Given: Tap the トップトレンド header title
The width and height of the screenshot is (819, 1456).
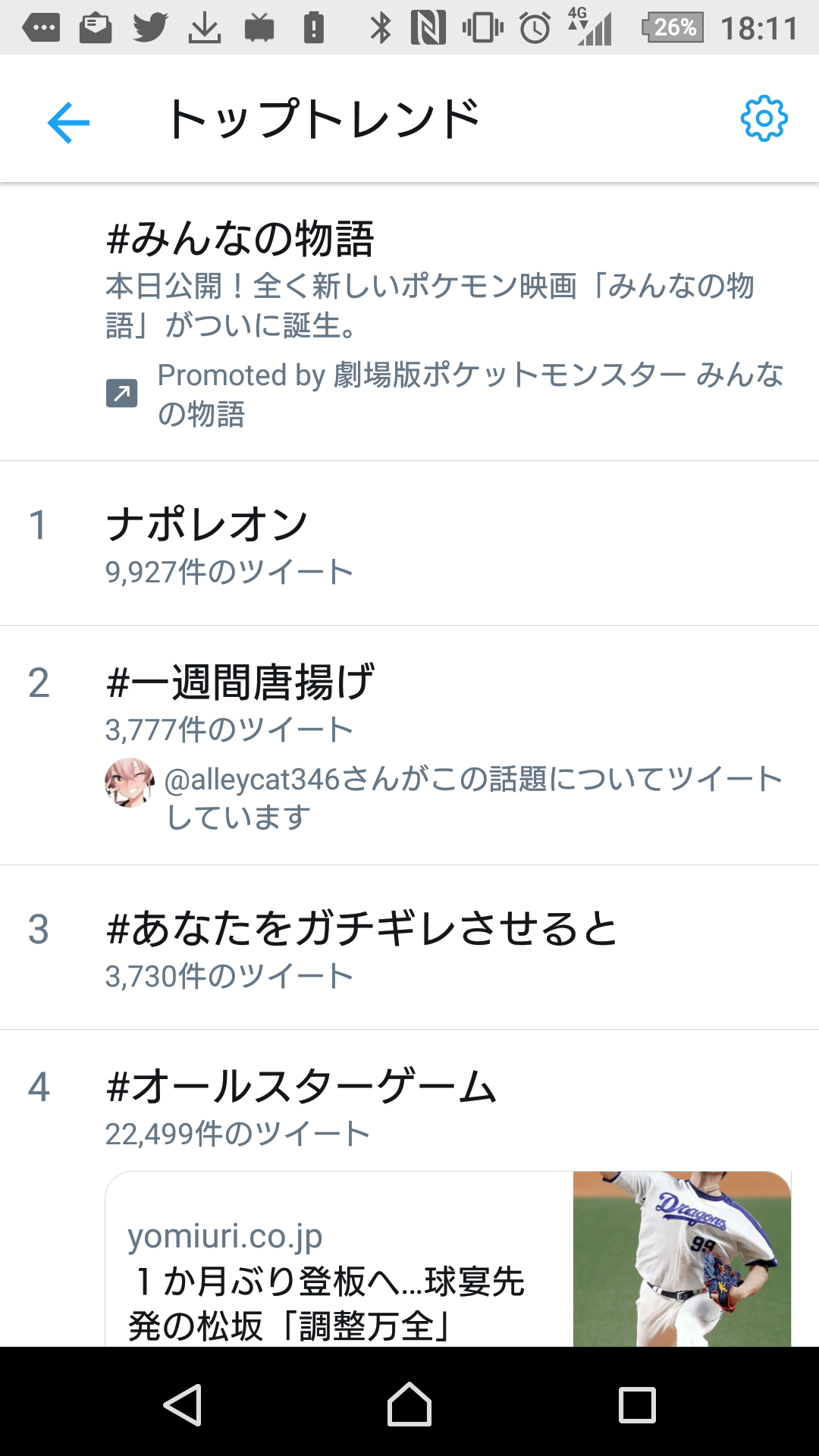Looking at the screenshot, I should (324, 120).
